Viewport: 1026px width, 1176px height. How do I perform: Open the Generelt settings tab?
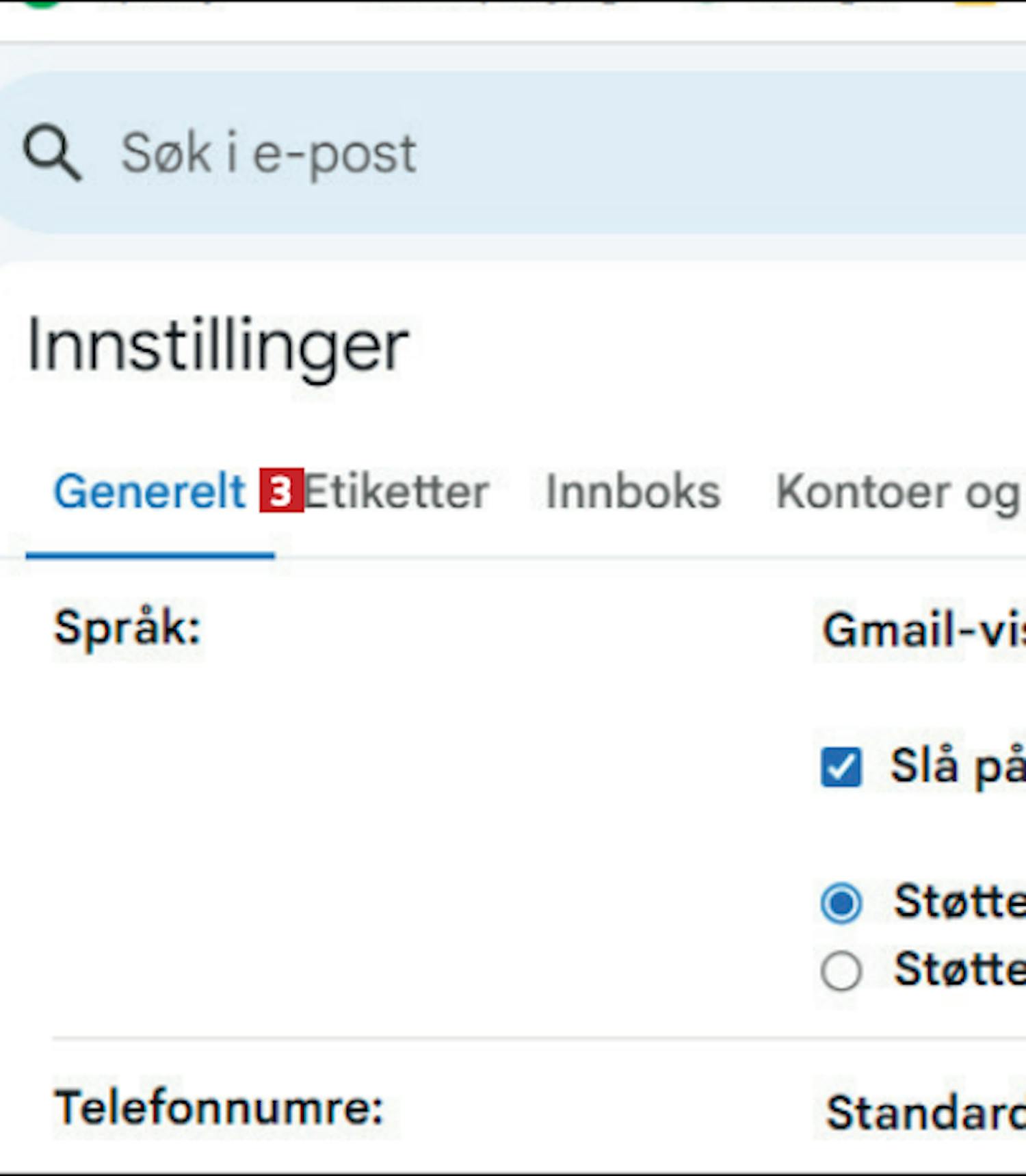[x=149, y=492]
